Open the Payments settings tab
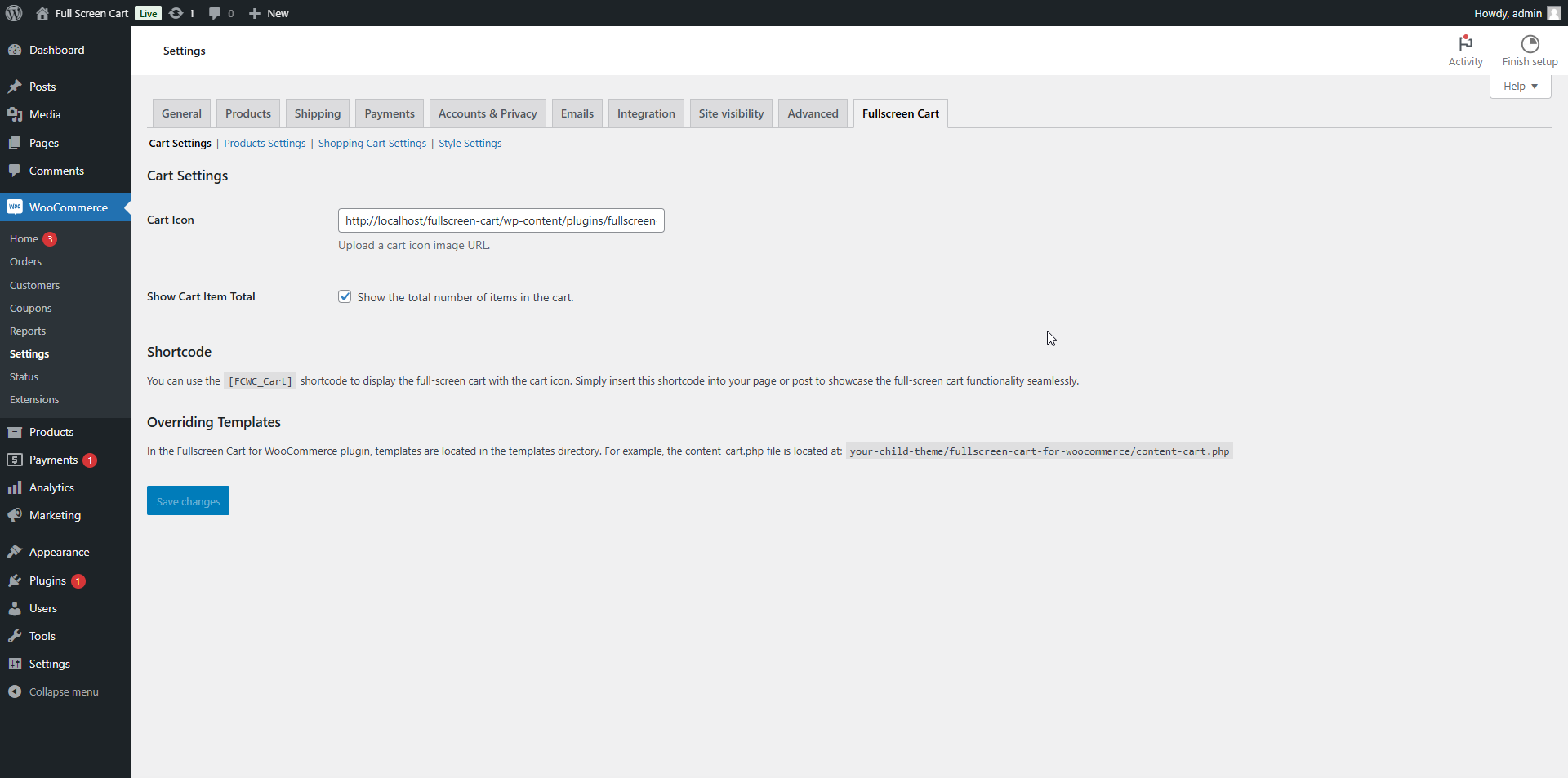Viewport: 1568px width, 778px height. [390, 113]
